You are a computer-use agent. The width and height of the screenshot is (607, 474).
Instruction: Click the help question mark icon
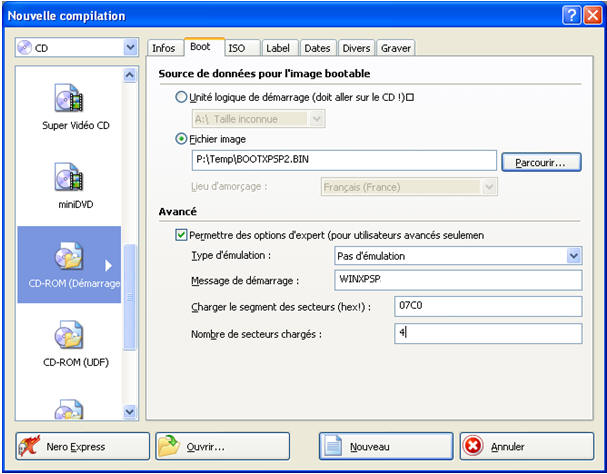click(571, 16)
